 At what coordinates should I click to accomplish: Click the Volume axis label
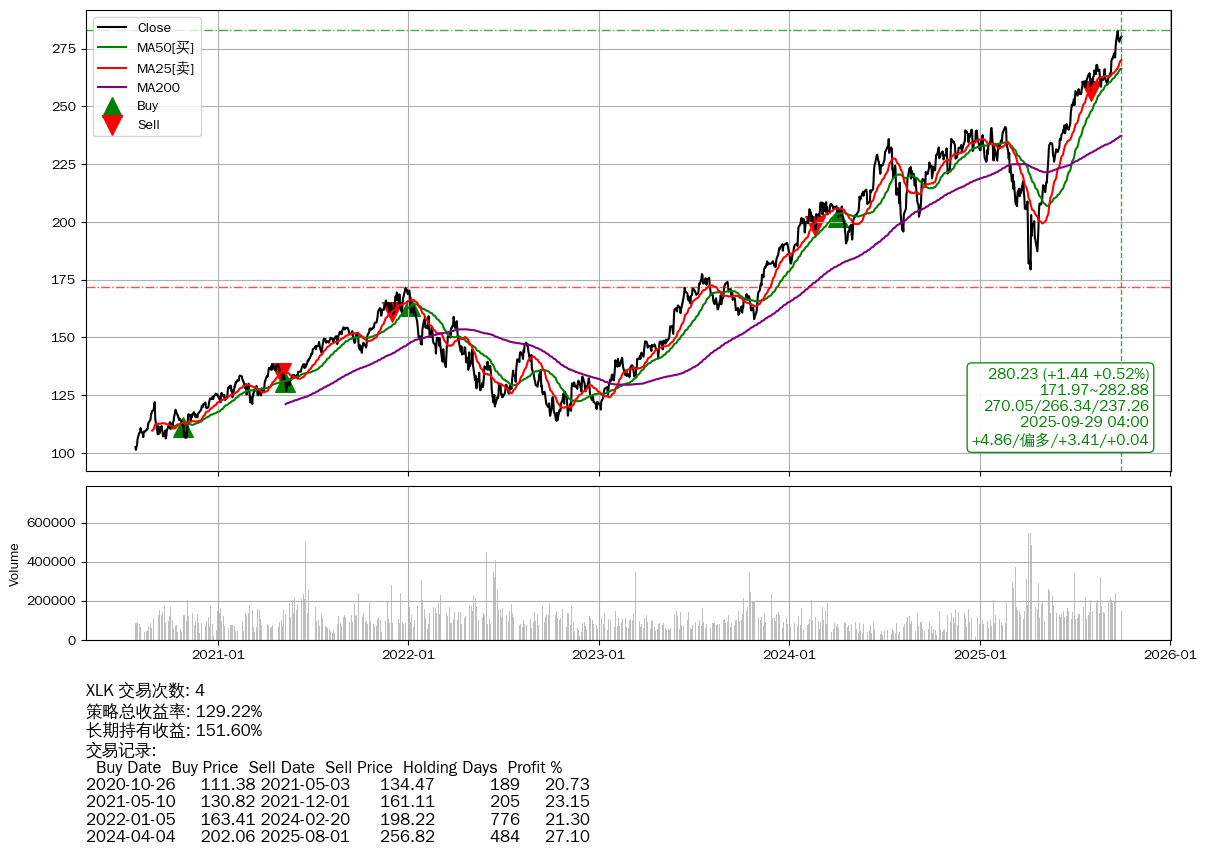pos(14,564)
